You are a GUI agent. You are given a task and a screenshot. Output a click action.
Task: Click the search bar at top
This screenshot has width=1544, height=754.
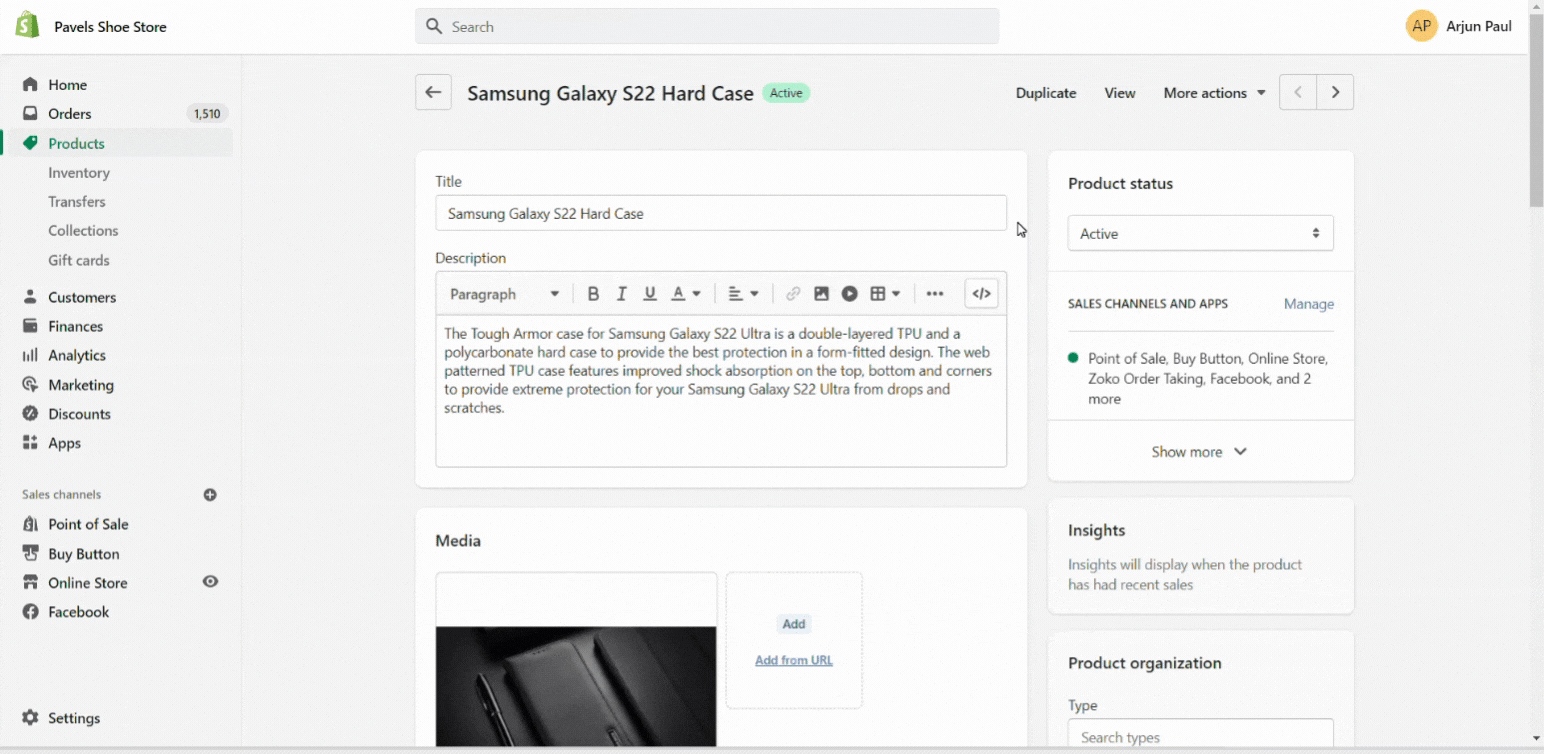(x=707, y=26)
